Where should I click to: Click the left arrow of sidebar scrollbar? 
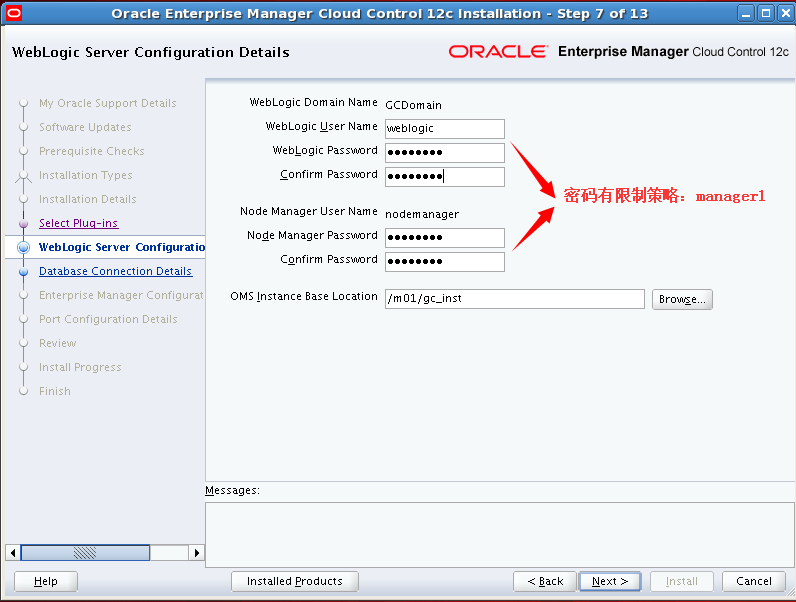coord(13,553)
